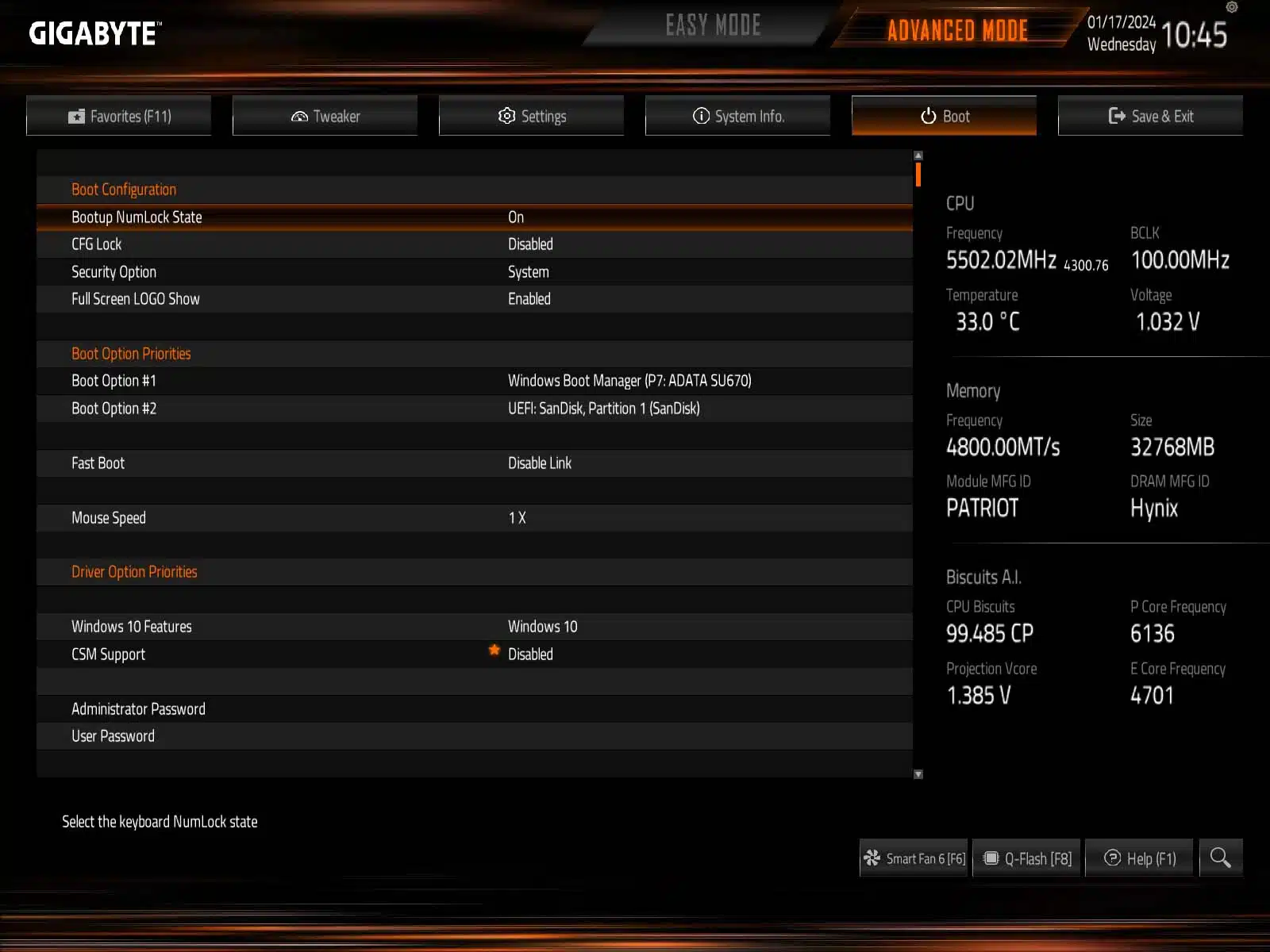The image size is (1270, 952).
Task: Open Security Option value System
Action: (529, 272)
